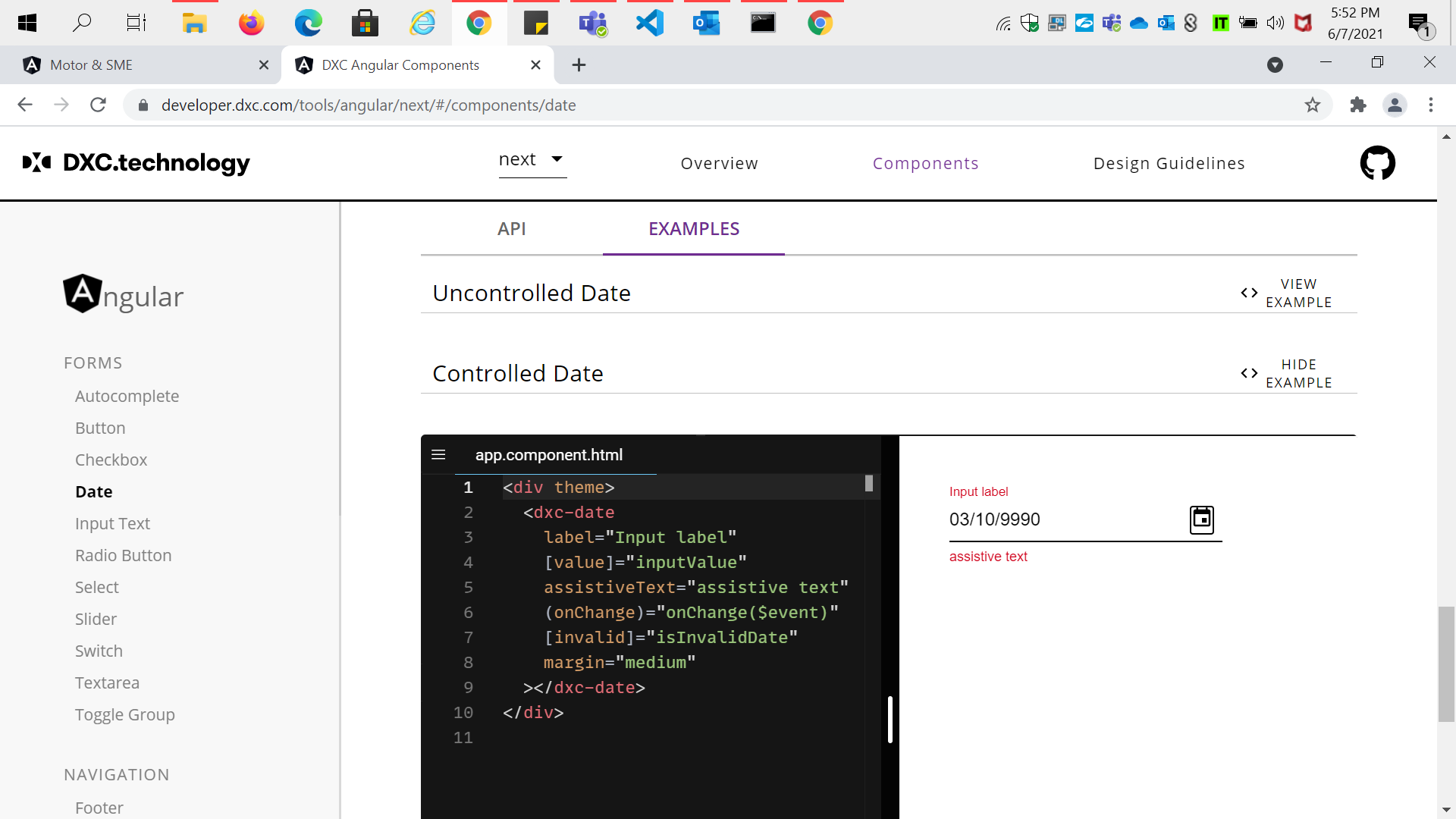This screenshot has height=819, width=1456.
Task: Bookmark this page with star icon
Action: pyautogui.click(x=1313, y=105)
